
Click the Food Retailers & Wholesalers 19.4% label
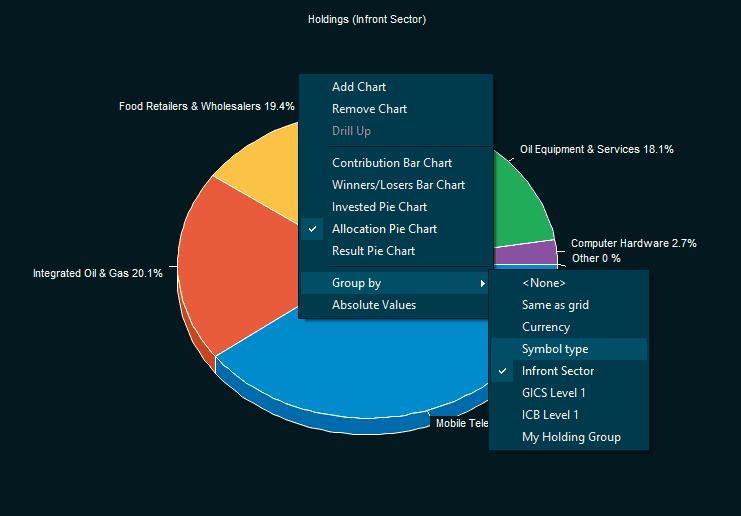207,106
